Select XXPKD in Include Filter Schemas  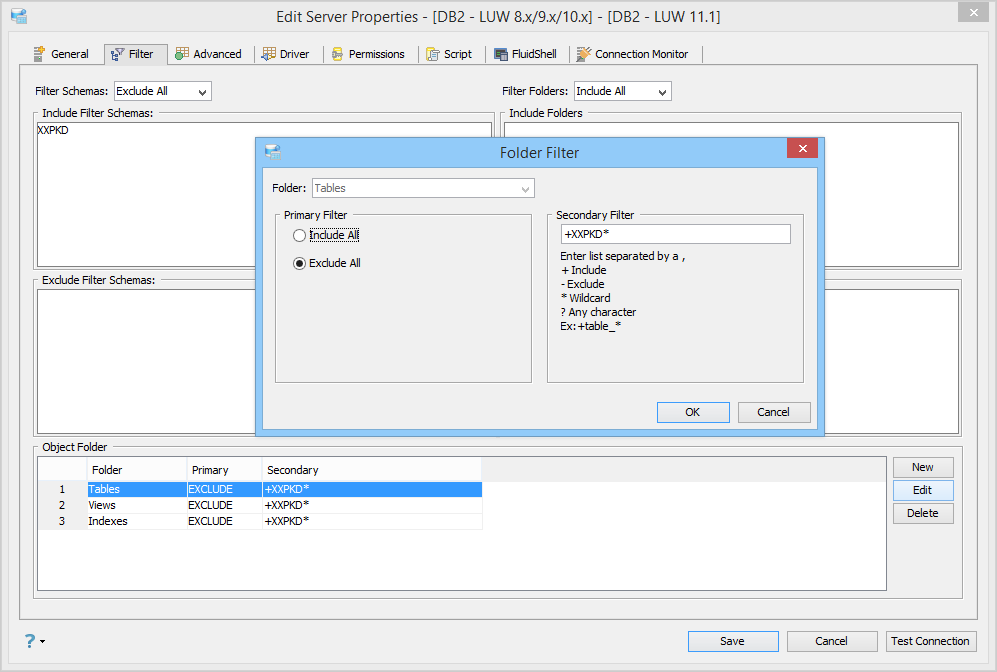53,130
